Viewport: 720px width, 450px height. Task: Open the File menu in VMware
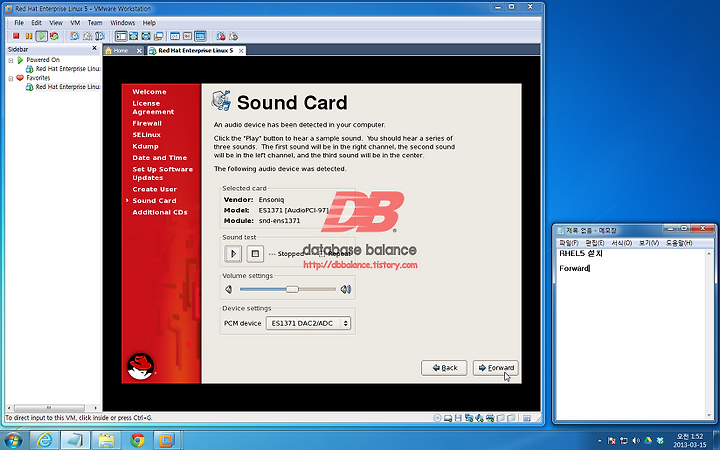pyautogui.click(x=19, y=22)
